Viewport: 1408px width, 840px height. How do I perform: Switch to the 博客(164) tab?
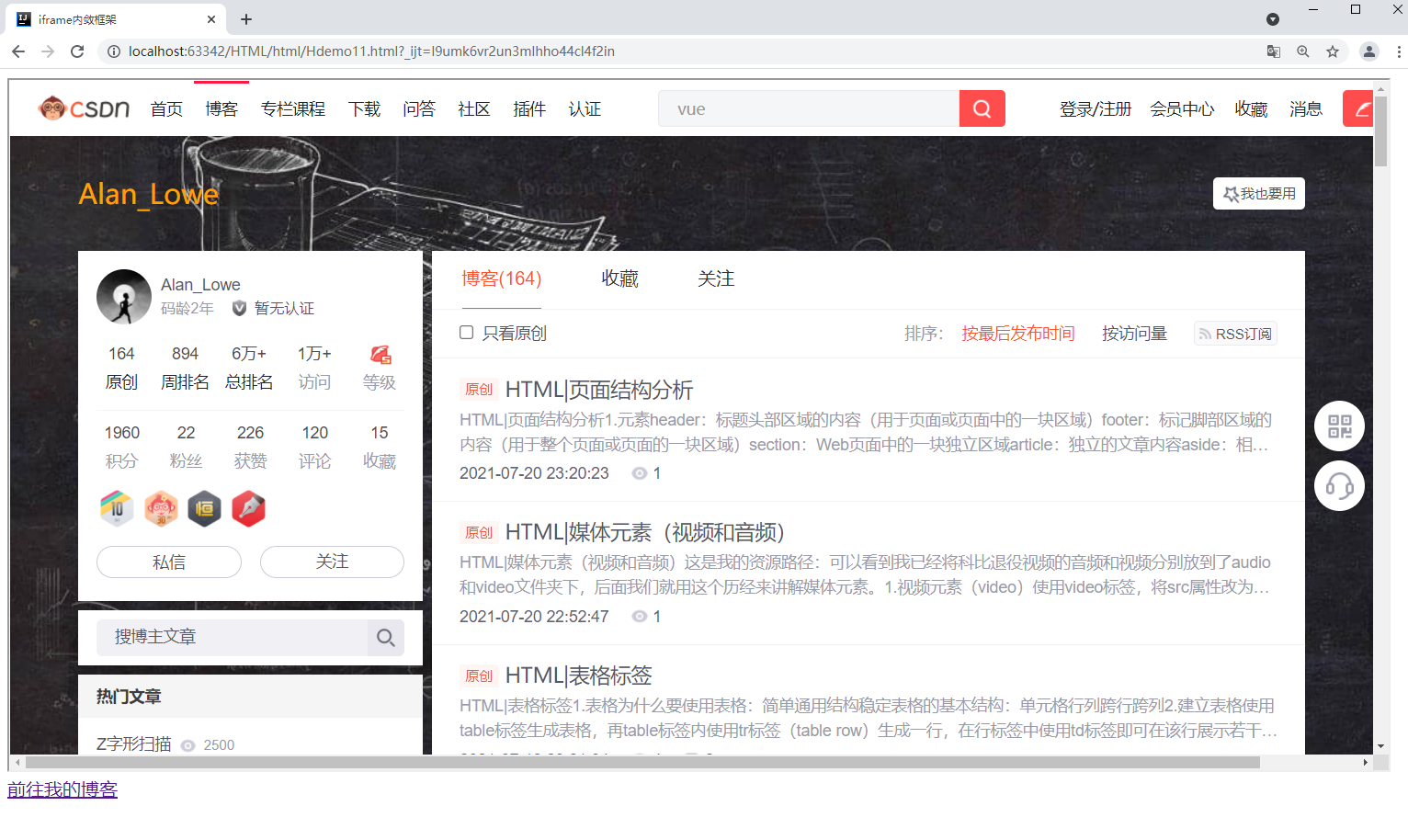(502, 278)
